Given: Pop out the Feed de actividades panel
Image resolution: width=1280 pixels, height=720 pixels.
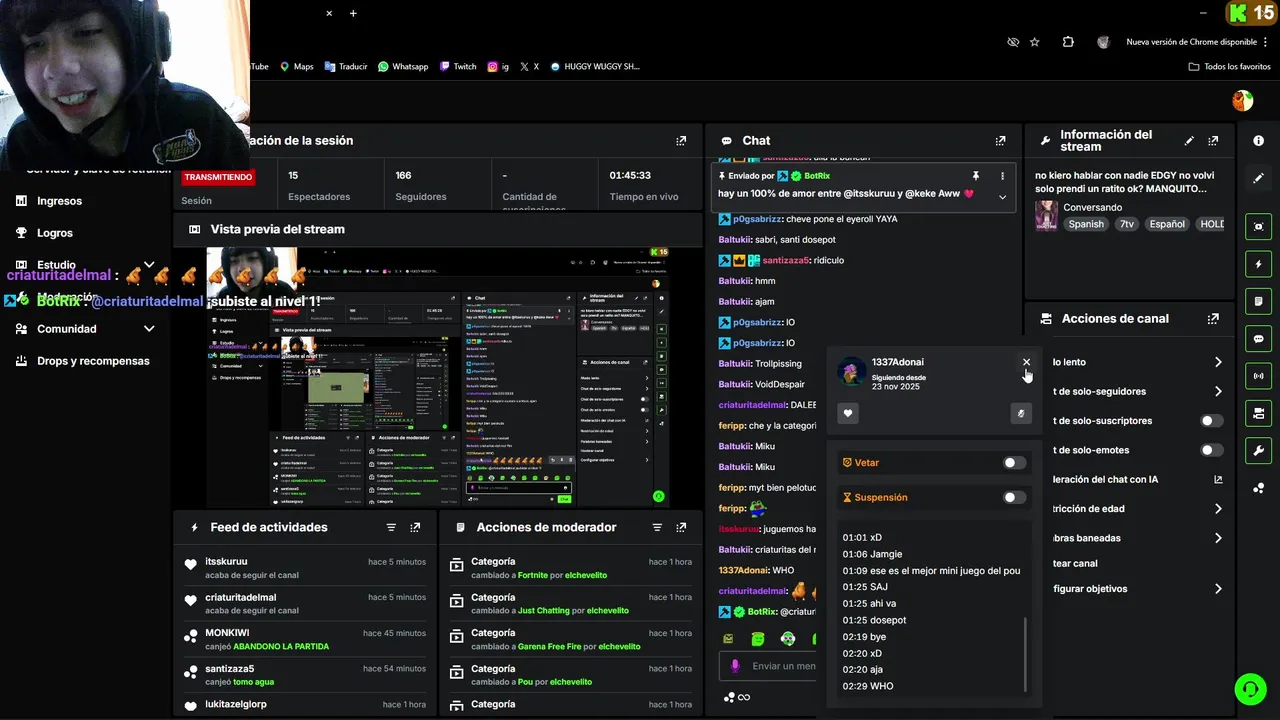Looking at the screenshot, I should [x=415, y=527].
